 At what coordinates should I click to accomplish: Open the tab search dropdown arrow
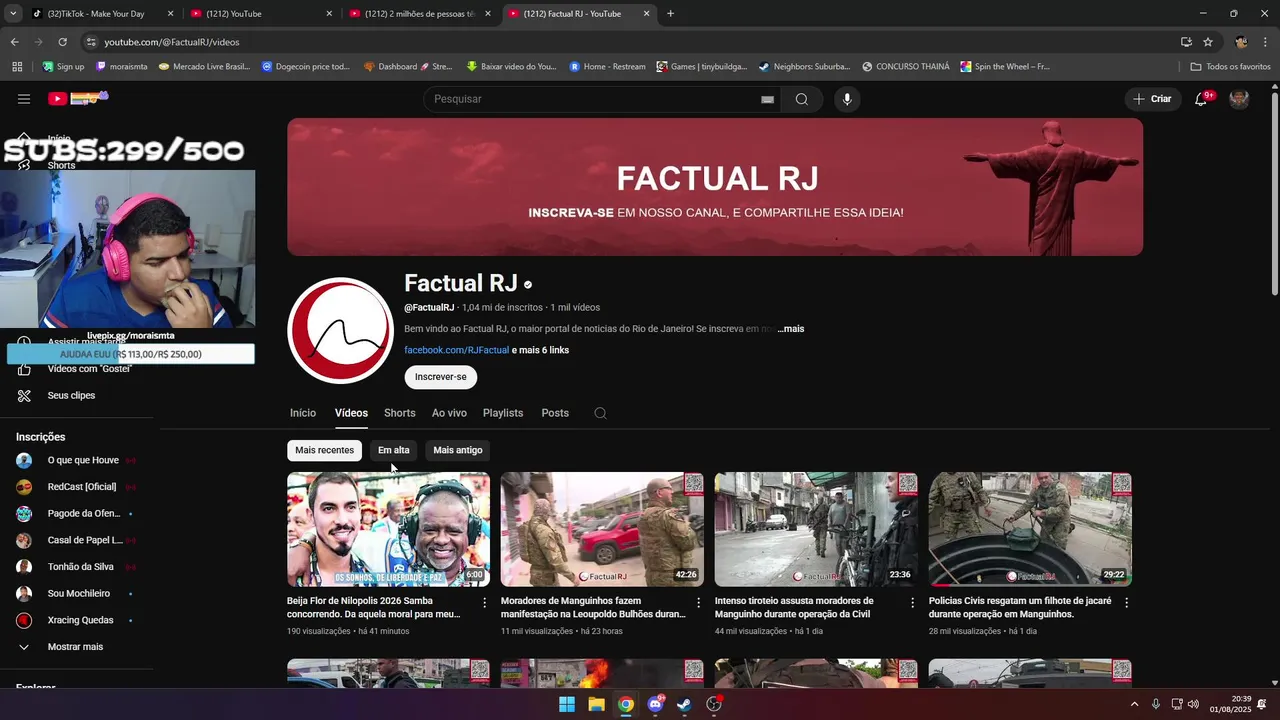(13, 14)
